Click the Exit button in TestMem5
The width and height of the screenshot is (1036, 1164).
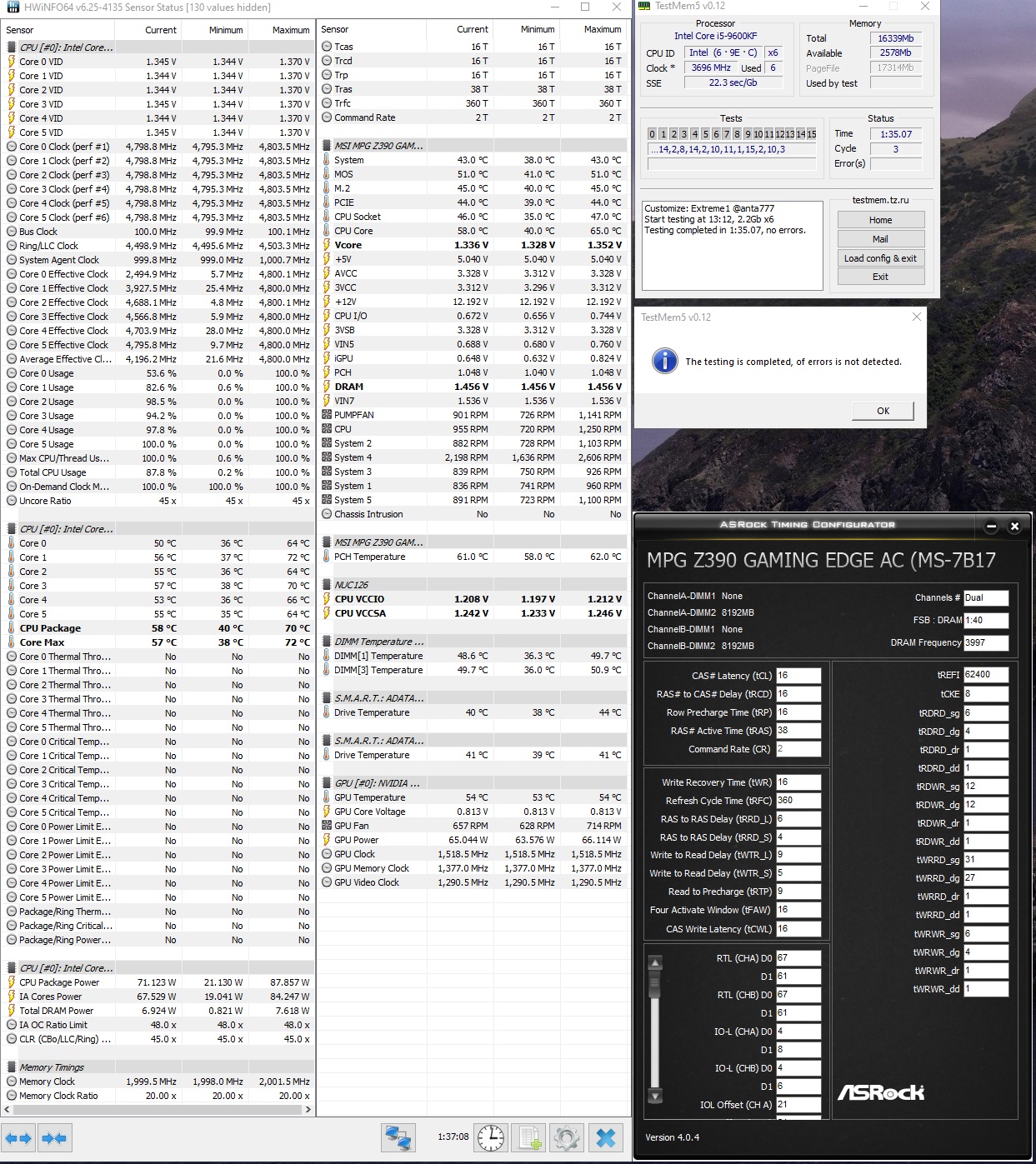point(880,277)
